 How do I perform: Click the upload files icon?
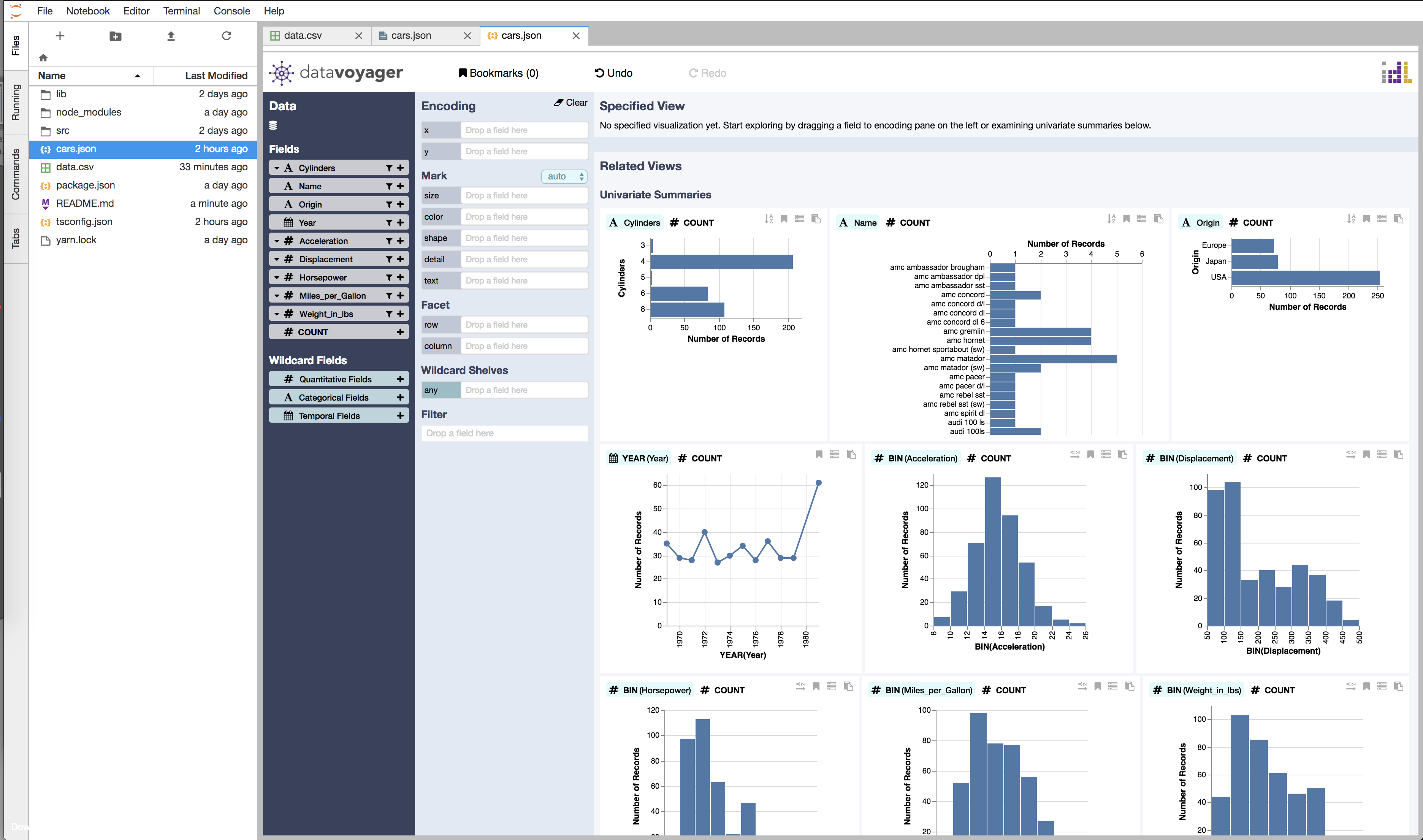click(171, 36)
